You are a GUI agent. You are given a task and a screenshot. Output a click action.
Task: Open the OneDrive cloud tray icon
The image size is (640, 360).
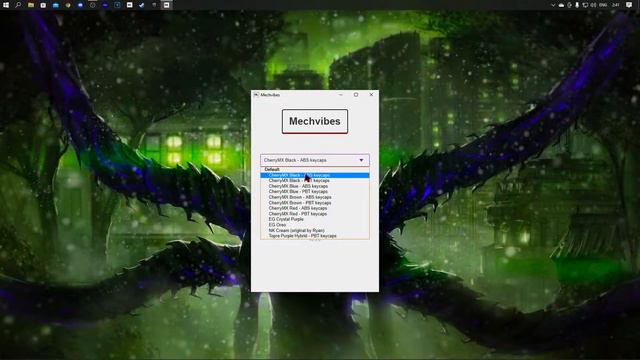tap(561, 5)
